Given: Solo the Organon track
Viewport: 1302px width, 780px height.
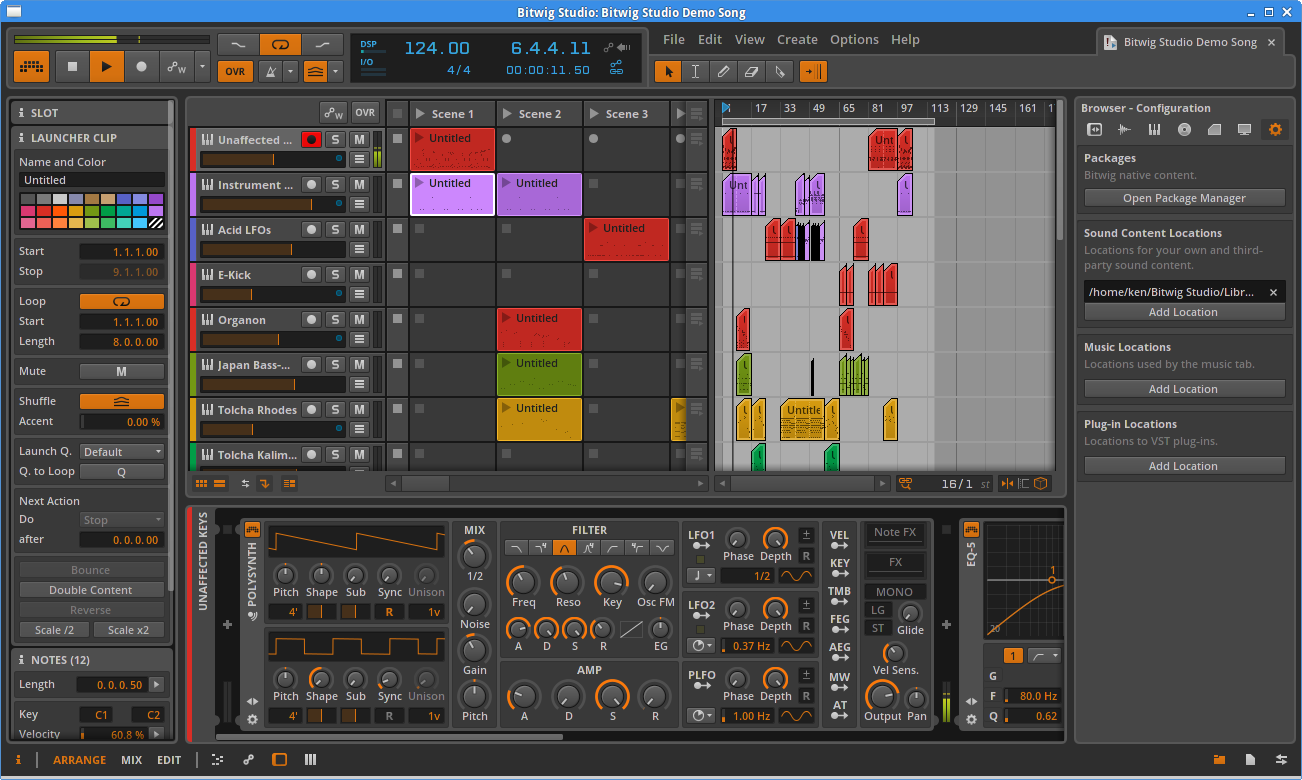Looking at the screenshot, I should tap(335, 320).
